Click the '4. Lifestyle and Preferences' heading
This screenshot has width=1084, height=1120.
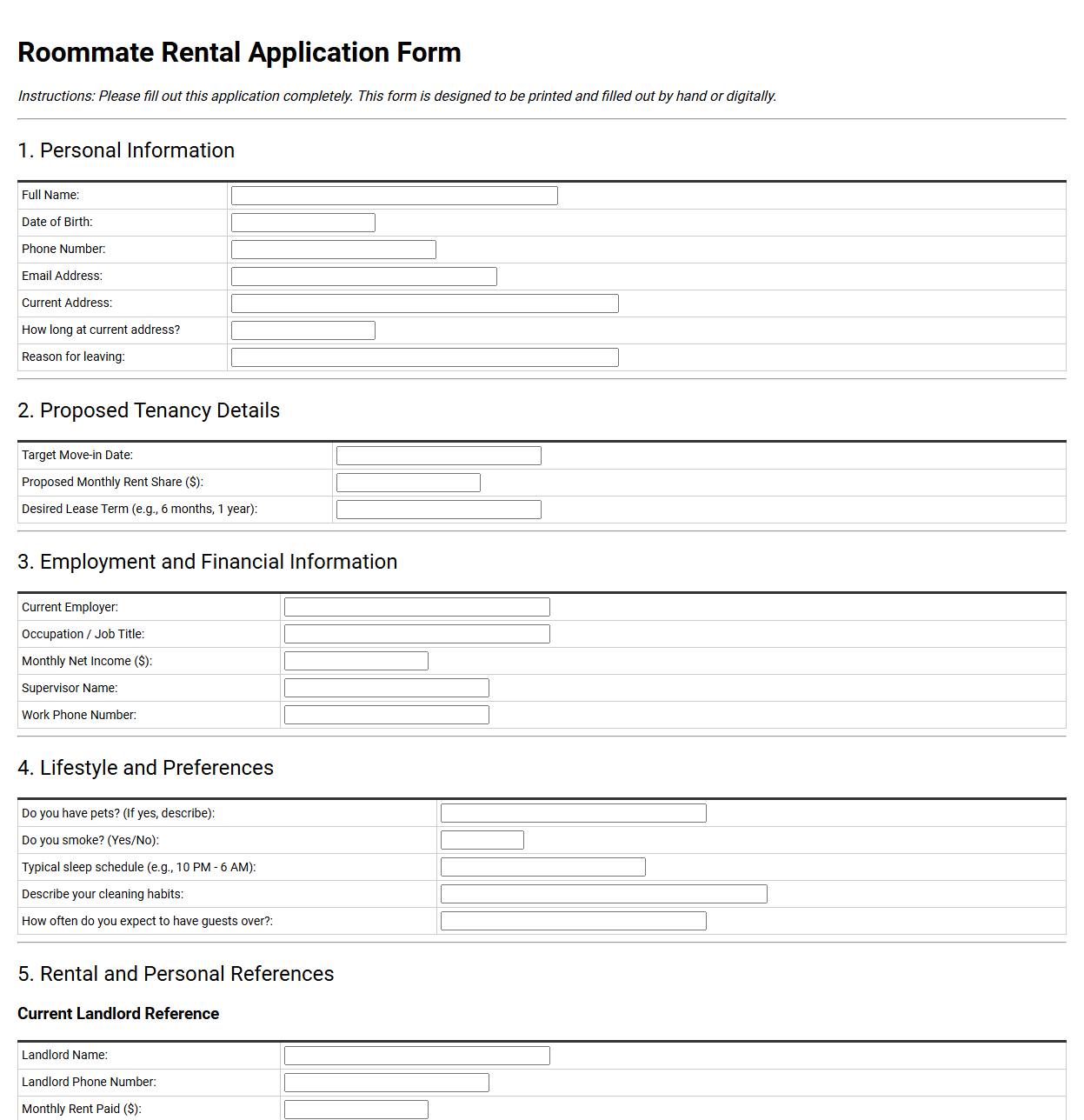tap(146, 768)
